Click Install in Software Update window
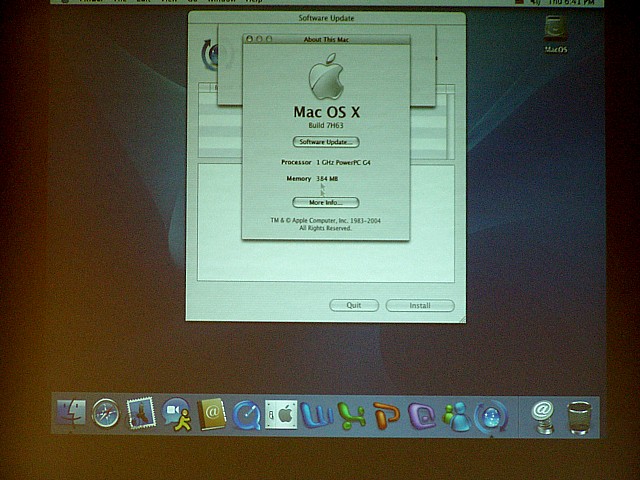 click(420, 305)
